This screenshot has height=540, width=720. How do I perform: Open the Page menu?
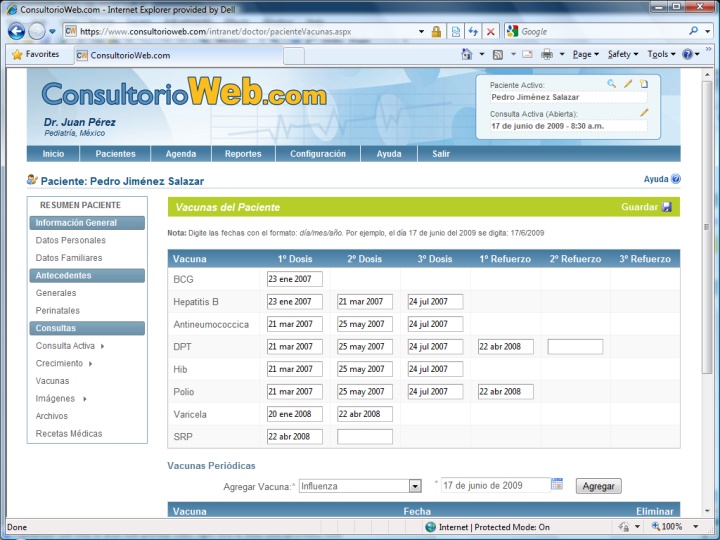click(585, 54)
